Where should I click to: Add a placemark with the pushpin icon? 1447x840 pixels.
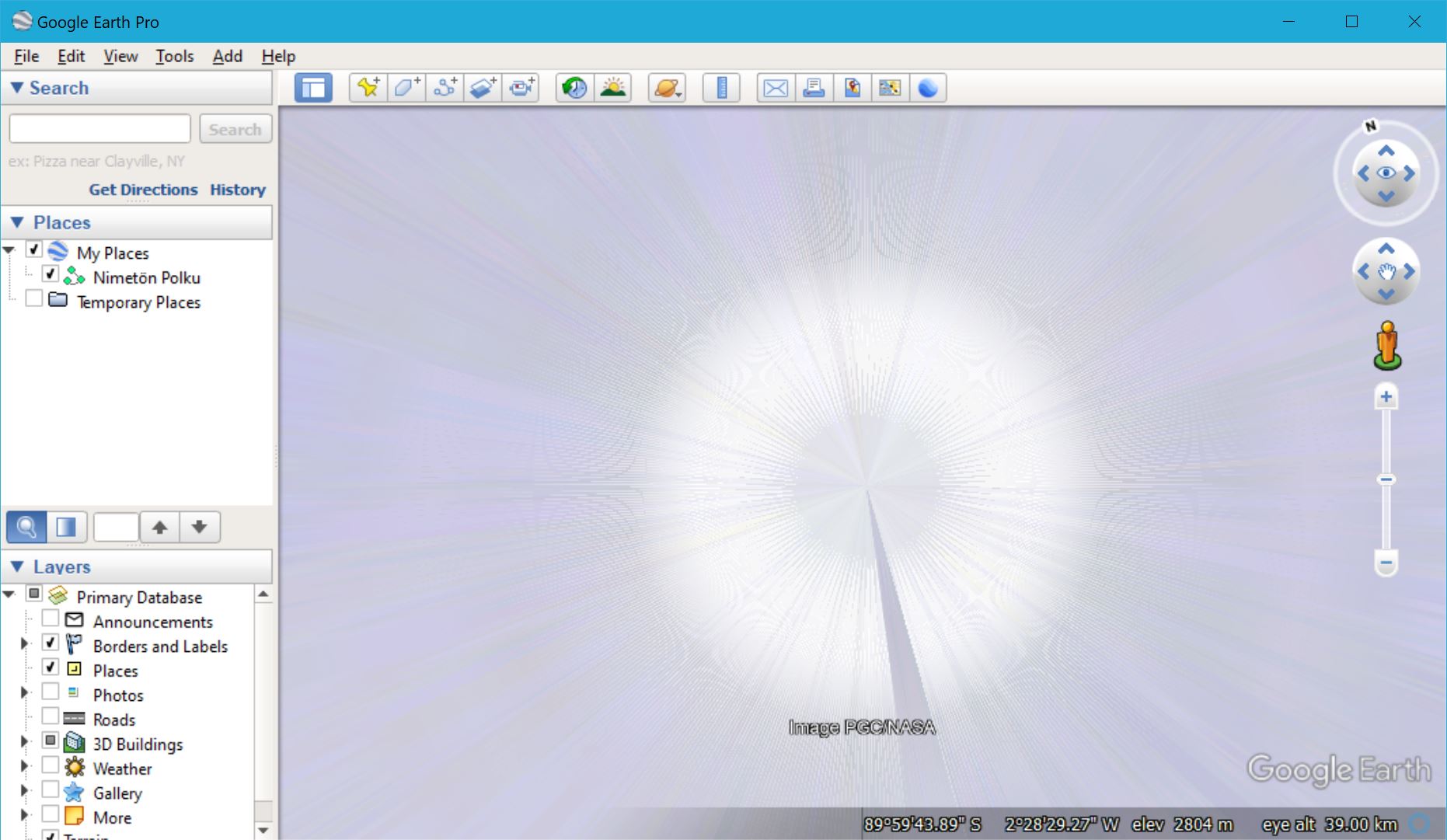coord(368,88)
